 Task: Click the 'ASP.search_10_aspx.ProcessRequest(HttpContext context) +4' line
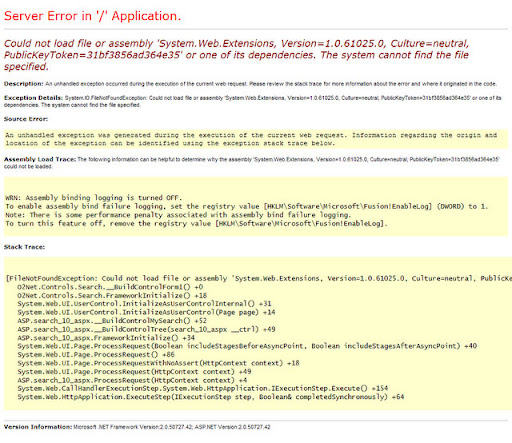coord(132,380)
